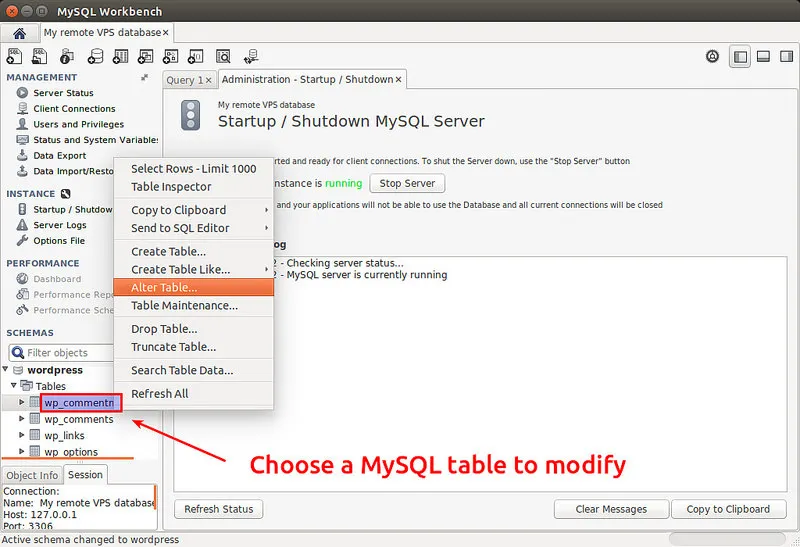Screen dimensions: 800x547
Task: Toggle the bottom output panel visibility
Action: click(x=763, y=56)
